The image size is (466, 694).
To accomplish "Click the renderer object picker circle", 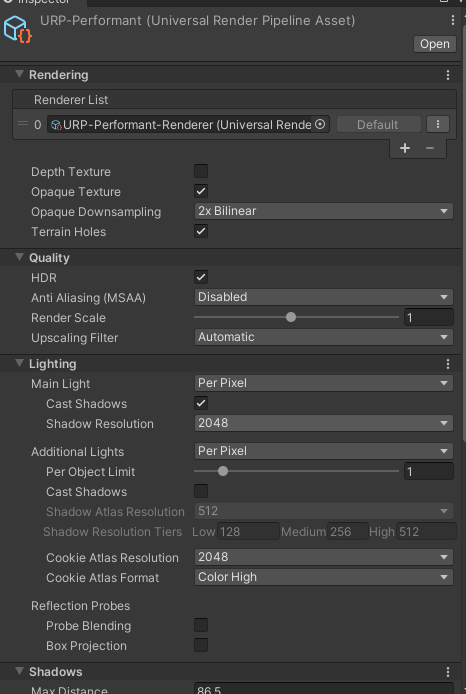I will (x=320, y=124).
